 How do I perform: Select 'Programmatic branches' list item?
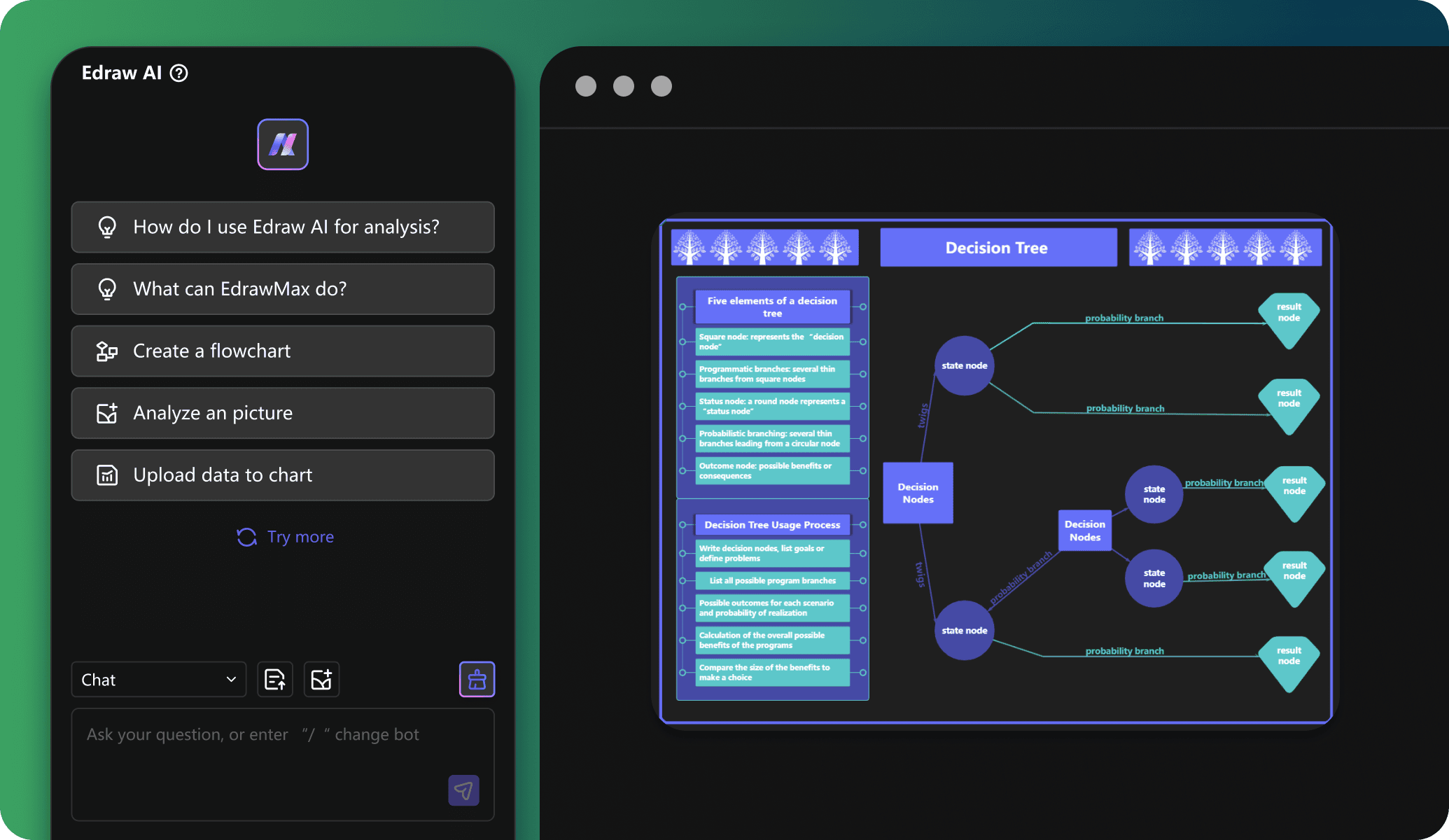click(x=772, y=374)
